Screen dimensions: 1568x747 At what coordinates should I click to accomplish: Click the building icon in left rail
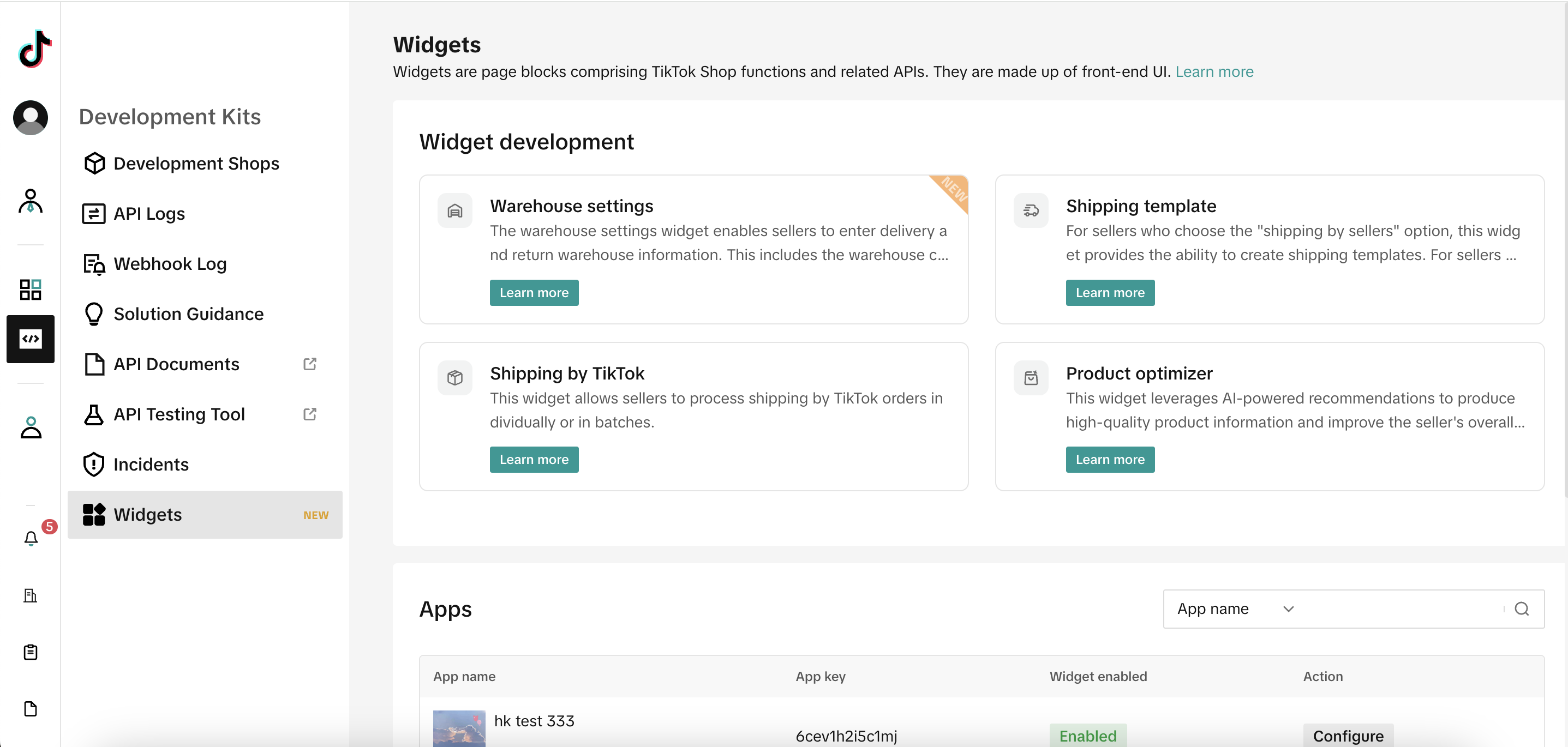(x=31, y=595)
